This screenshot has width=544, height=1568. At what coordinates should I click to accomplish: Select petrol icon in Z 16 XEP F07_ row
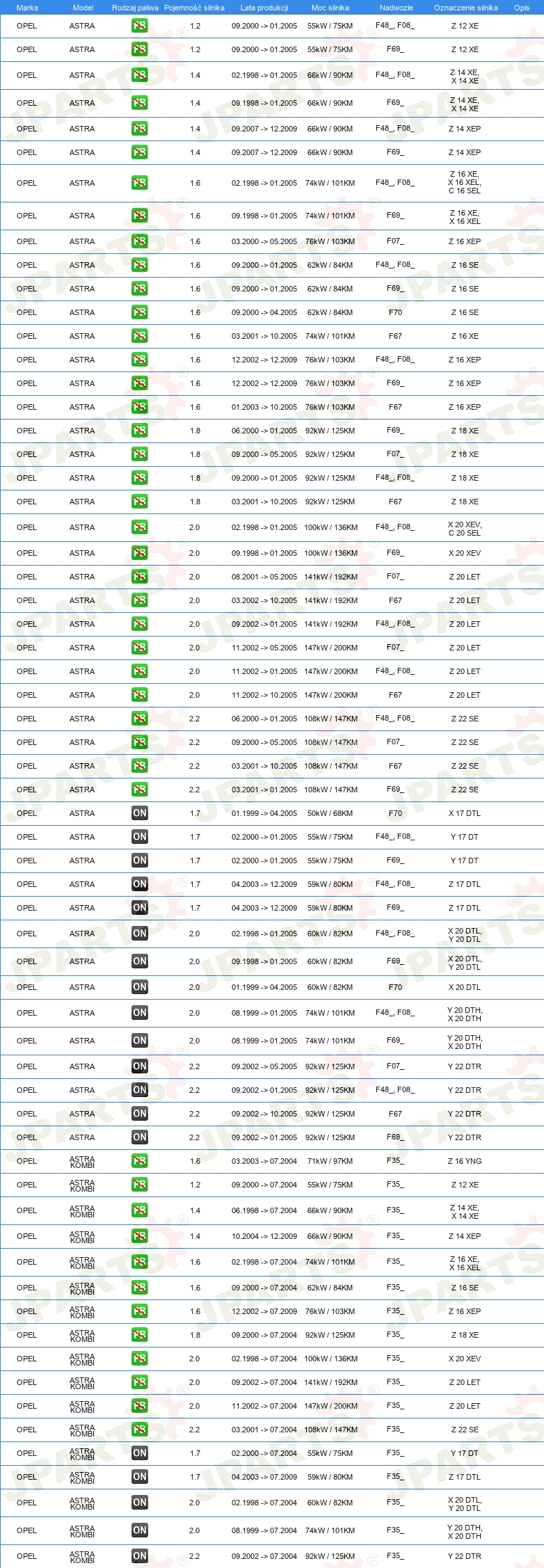pos(140,241)
